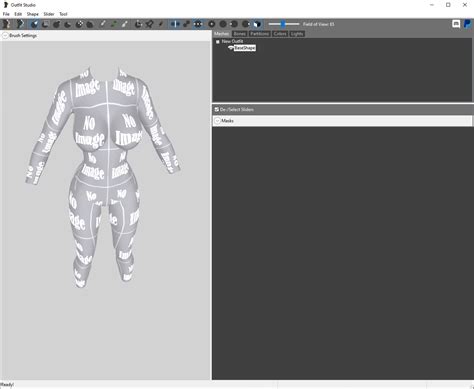Select the green Color paint brush
Screen dimensions: 474x389
pos(114,24)
